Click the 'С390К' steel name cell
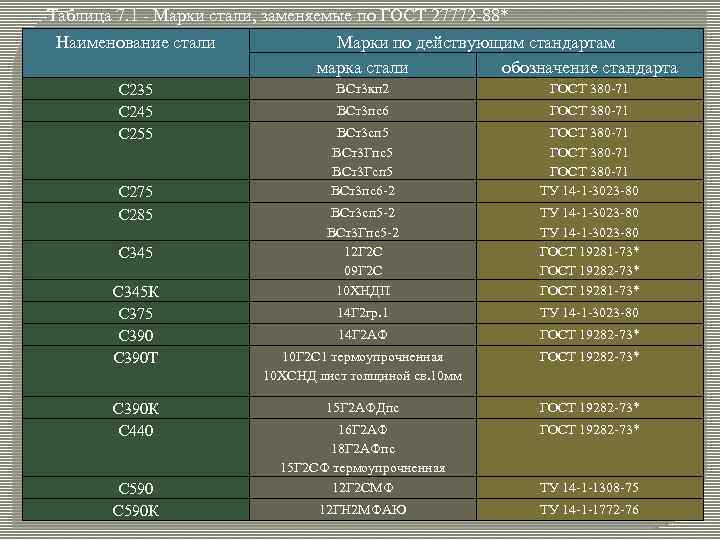Screen dimensions: 720x540 tap(135, 409)
